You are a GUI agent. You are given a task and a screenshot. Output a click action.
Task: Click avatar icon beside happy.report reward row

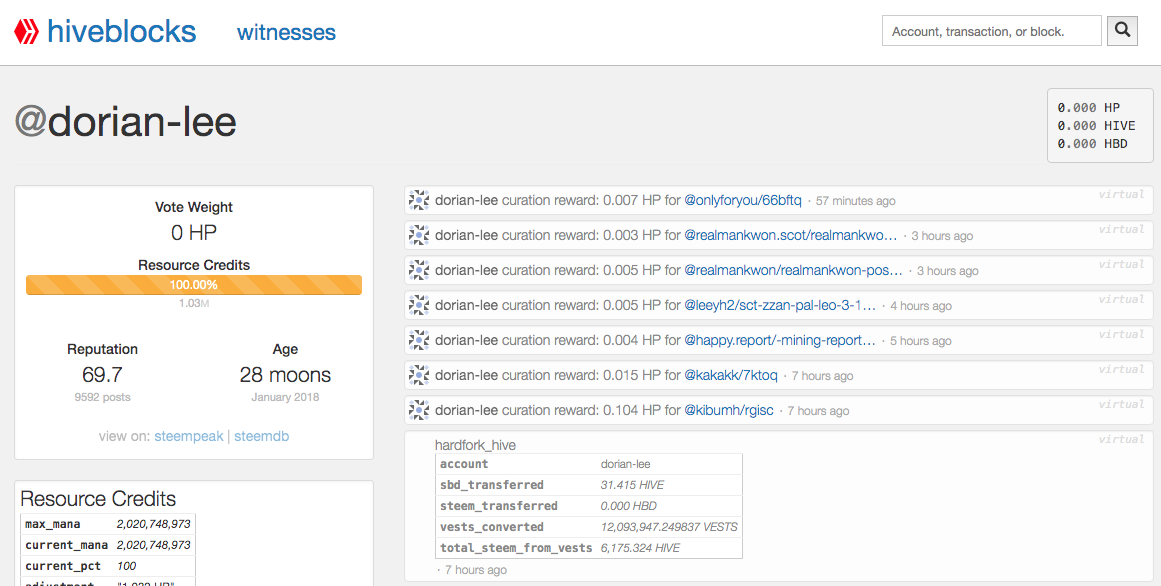419,341
